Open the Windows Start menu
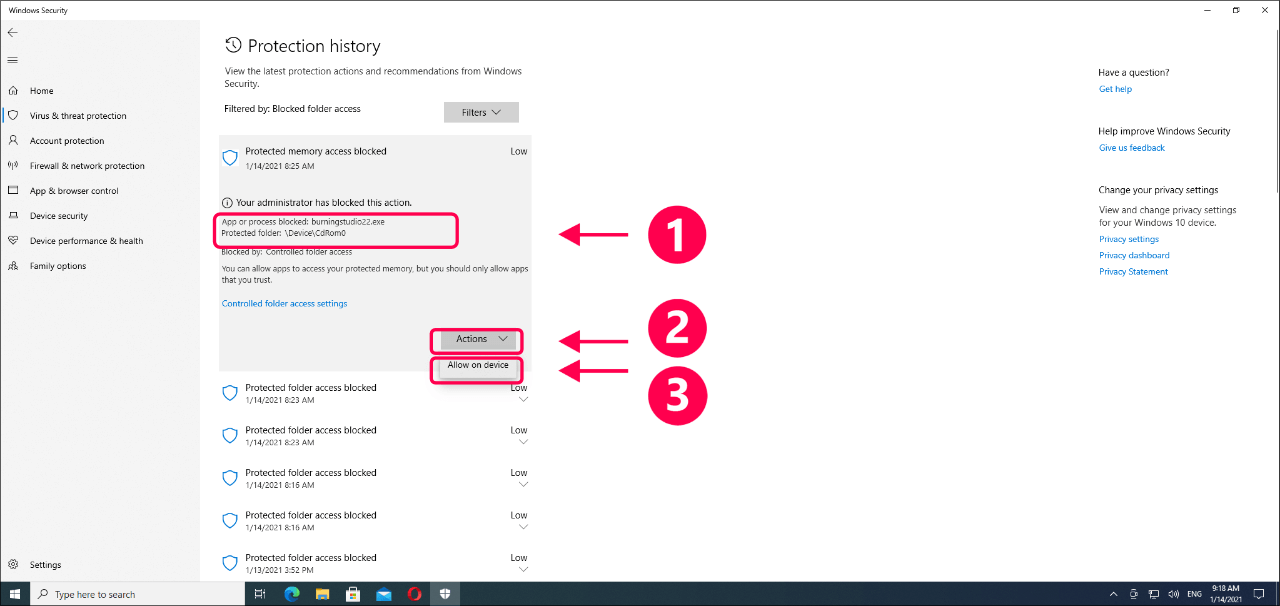Screen dimensions: 1280x606 point(14,594)
